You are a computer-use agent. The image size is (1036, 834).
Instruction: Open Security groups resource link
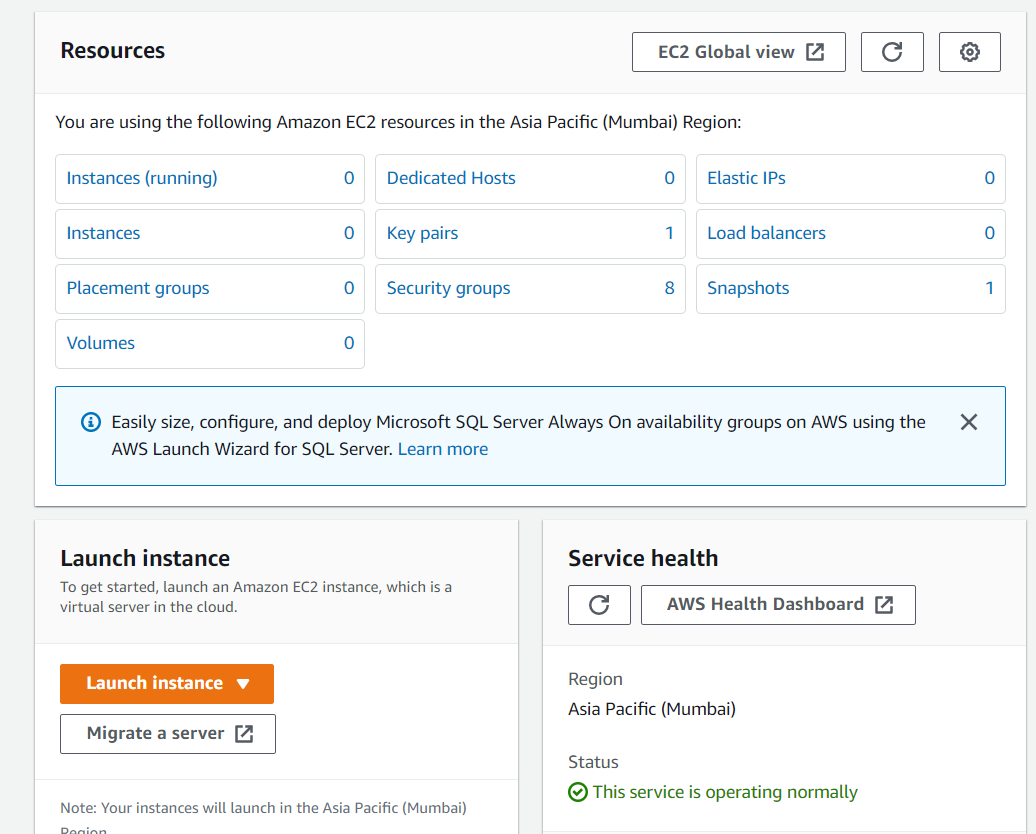tap(449, 288)
